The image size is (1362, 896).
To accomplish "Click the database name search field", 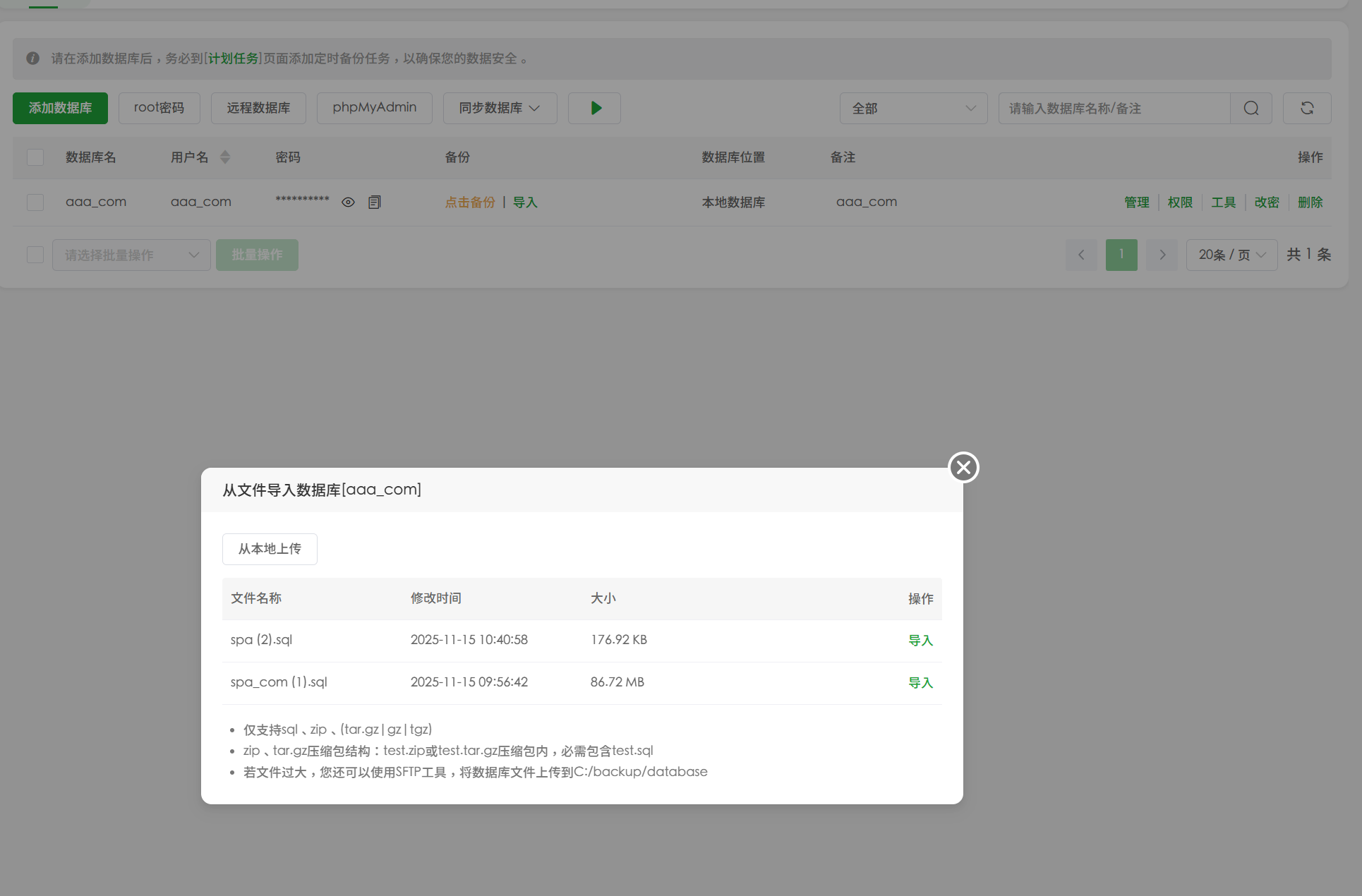I will pyautogui.click(x=1114, y=108).
